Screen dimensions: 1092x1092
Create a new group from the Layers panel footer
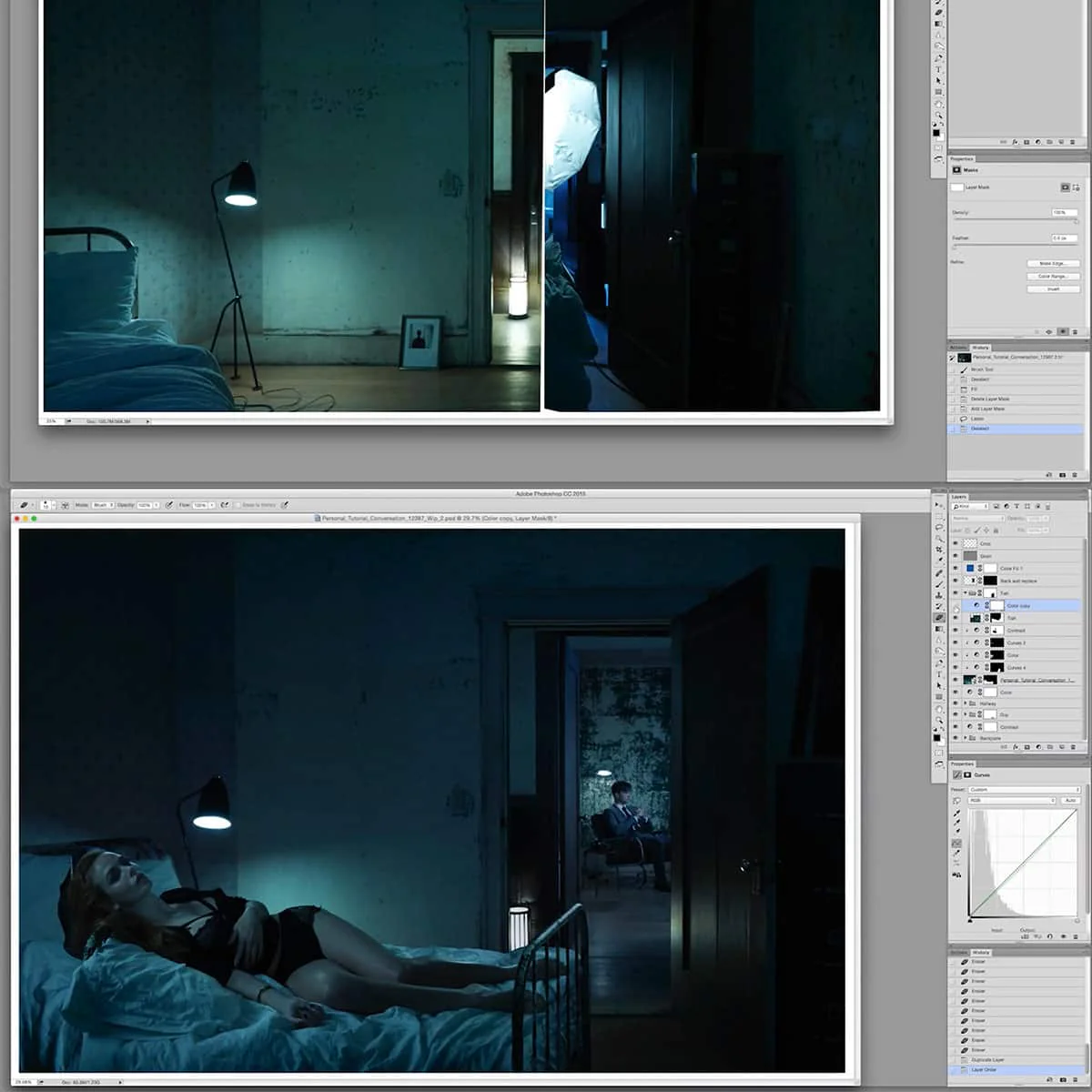pyautogui.click(x=1050, y=747)
